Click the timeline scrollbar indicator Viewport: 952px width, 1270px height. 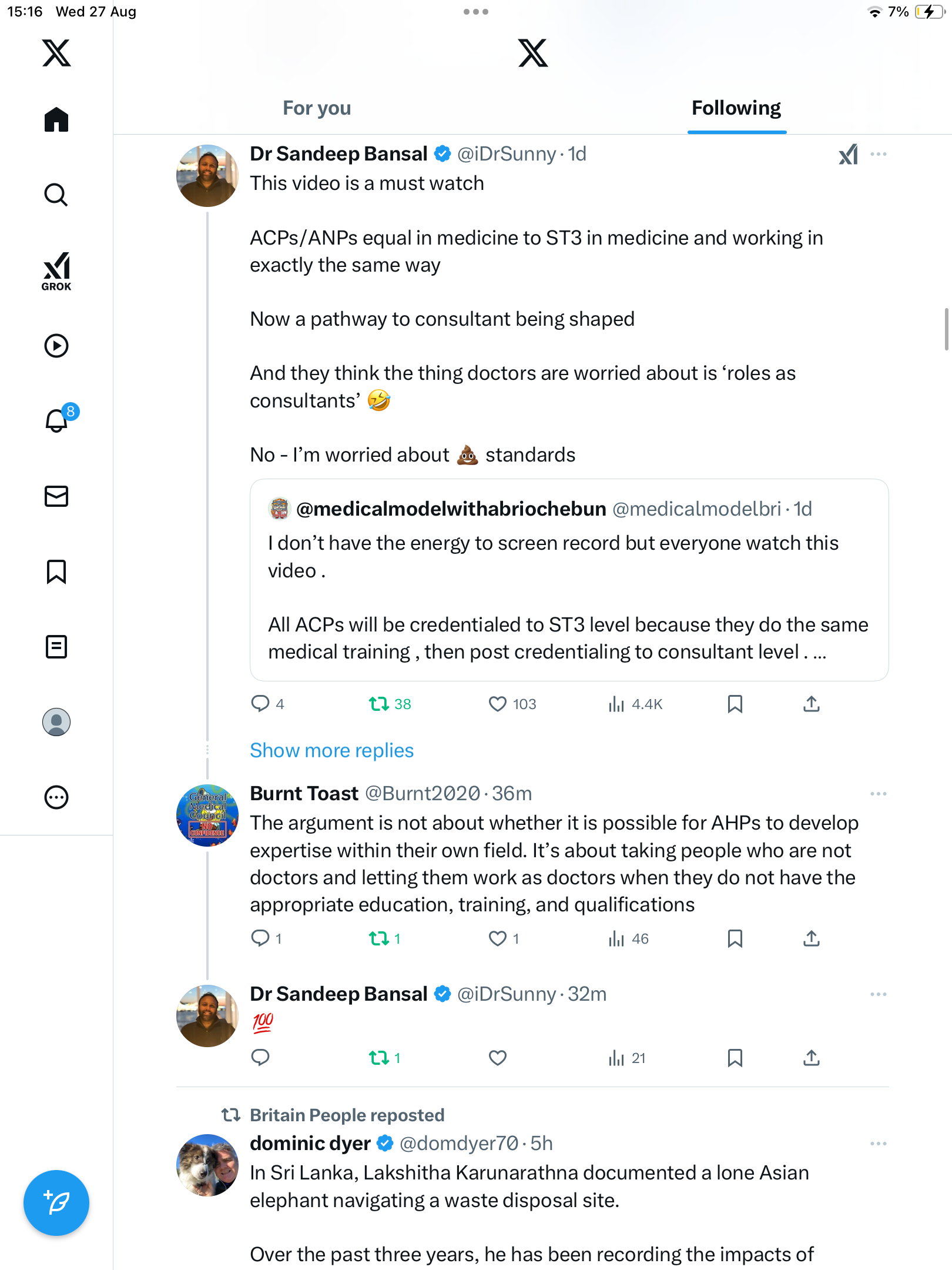[x=946, y=329]
